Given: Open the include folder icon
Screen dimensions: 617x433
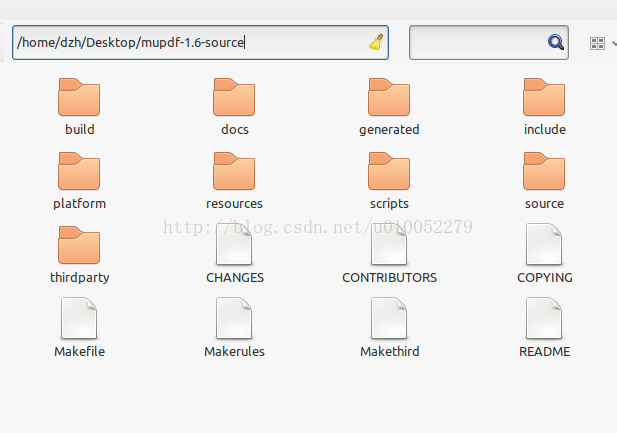Looking at the screenshot, I should tap(544, 97).
